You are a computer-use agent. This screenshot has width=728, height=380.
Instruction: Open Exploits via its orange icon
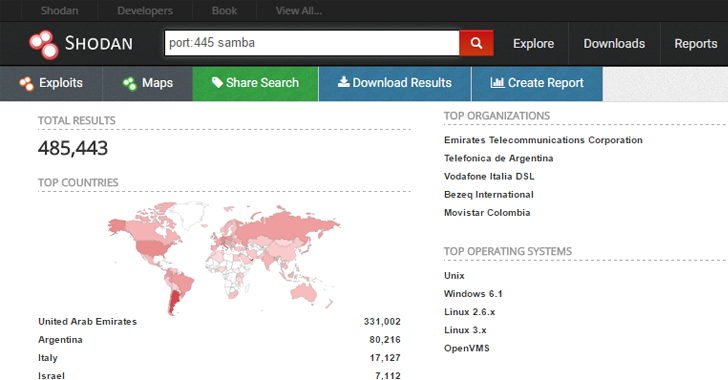tap(26, 84)
